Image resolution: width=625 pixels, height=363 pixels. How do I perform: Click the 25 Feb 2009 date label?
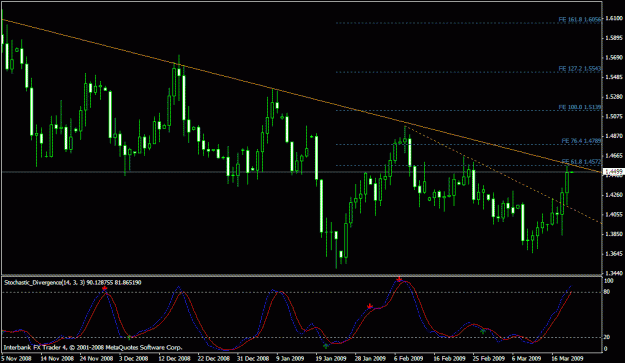[x=488, y=358]
